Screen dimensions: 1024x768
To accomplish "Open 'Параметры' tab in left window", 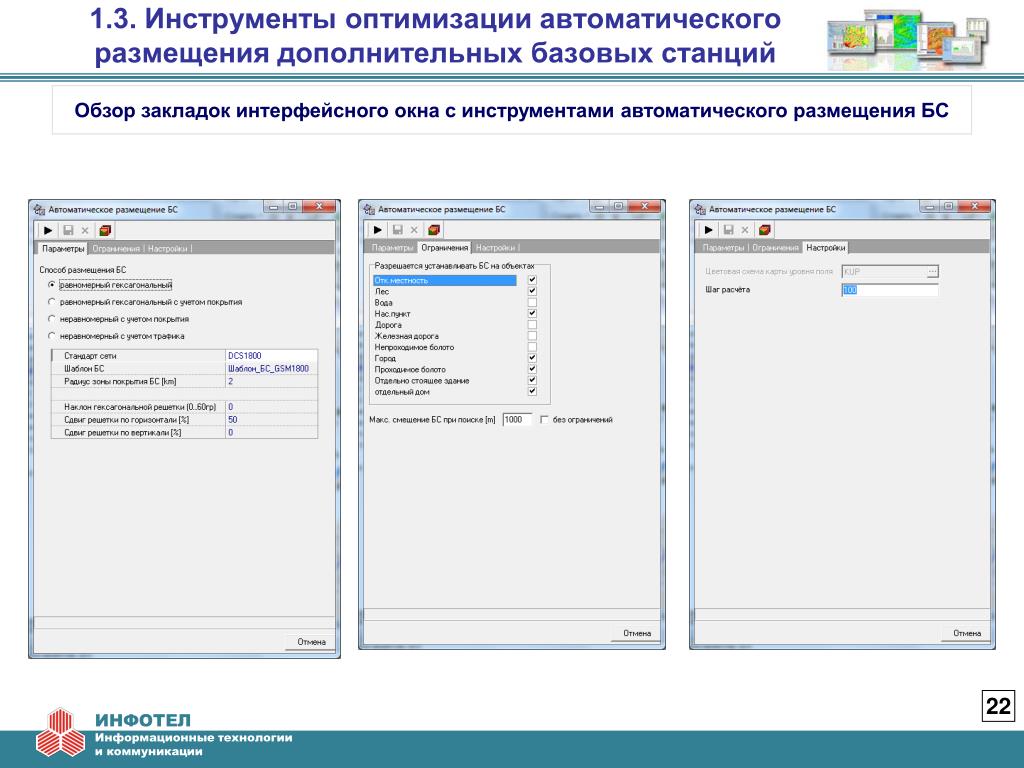I will click(x=63, y=249).
